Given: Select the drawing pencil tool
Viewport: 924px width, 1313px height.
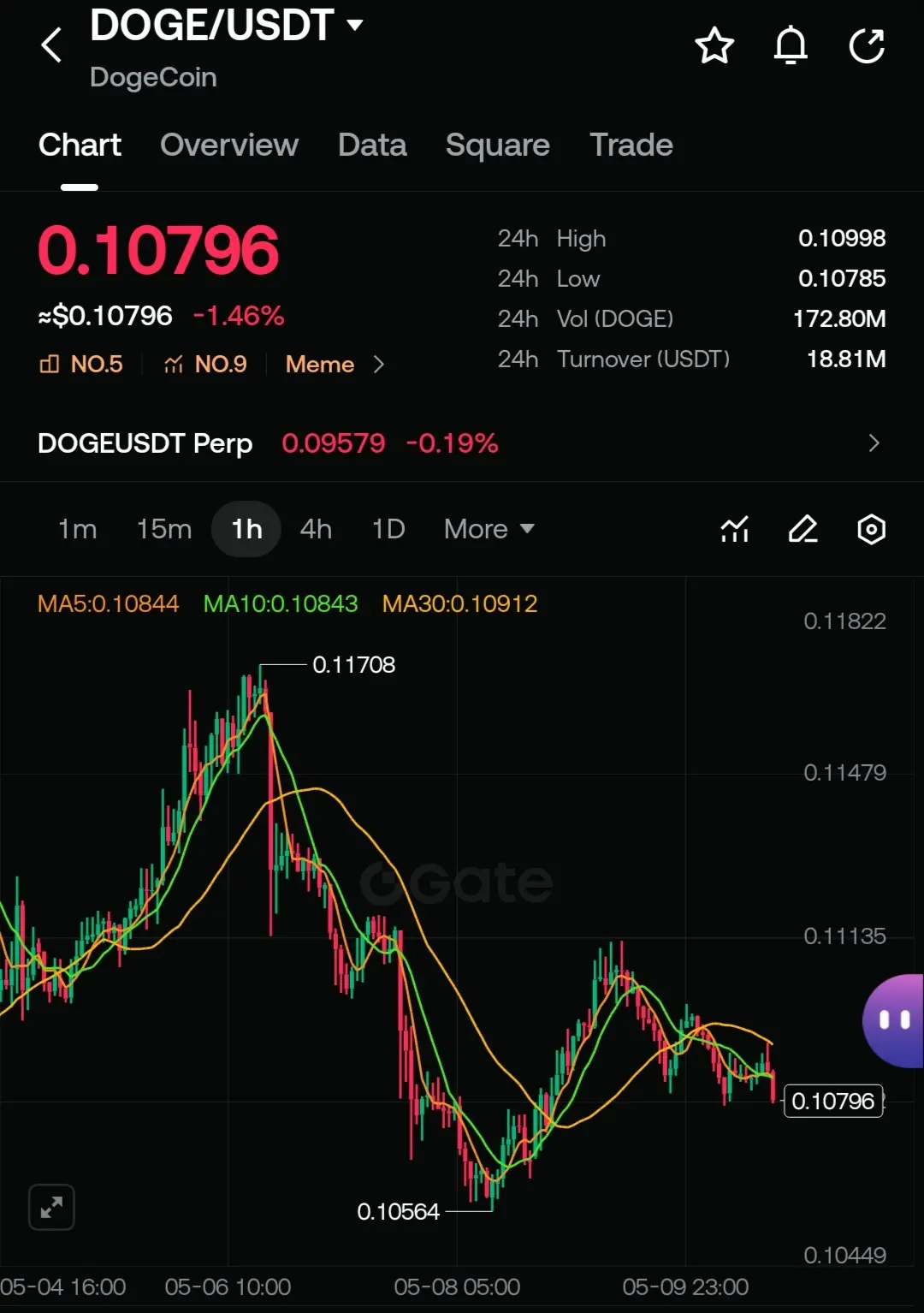Looking at the screenshot, I should tap(803, 529).
